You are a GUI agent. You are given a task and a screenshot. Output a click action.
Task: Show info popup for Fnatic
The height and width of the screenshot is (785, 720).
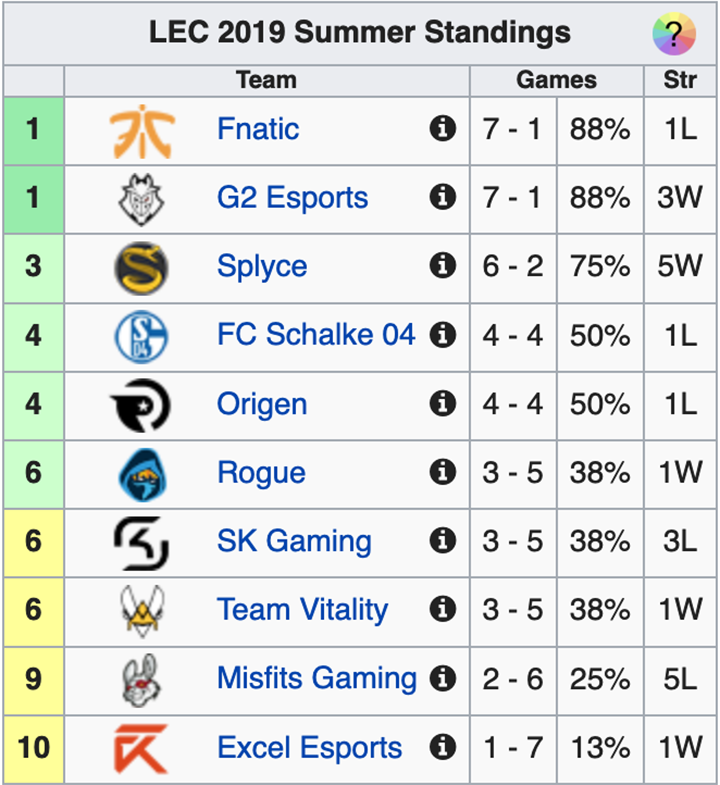pos(442,129)
